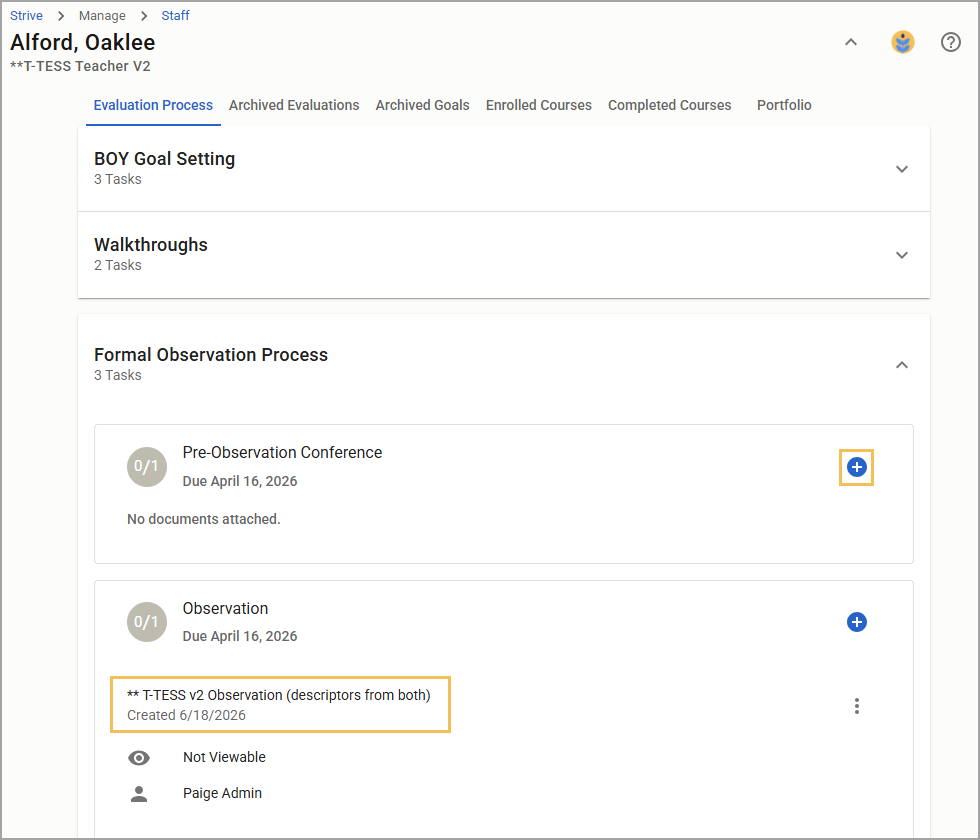This screenshot has height=840, width=980.
Task: Click the Manage breadcrumb
Action: (102, 16)
